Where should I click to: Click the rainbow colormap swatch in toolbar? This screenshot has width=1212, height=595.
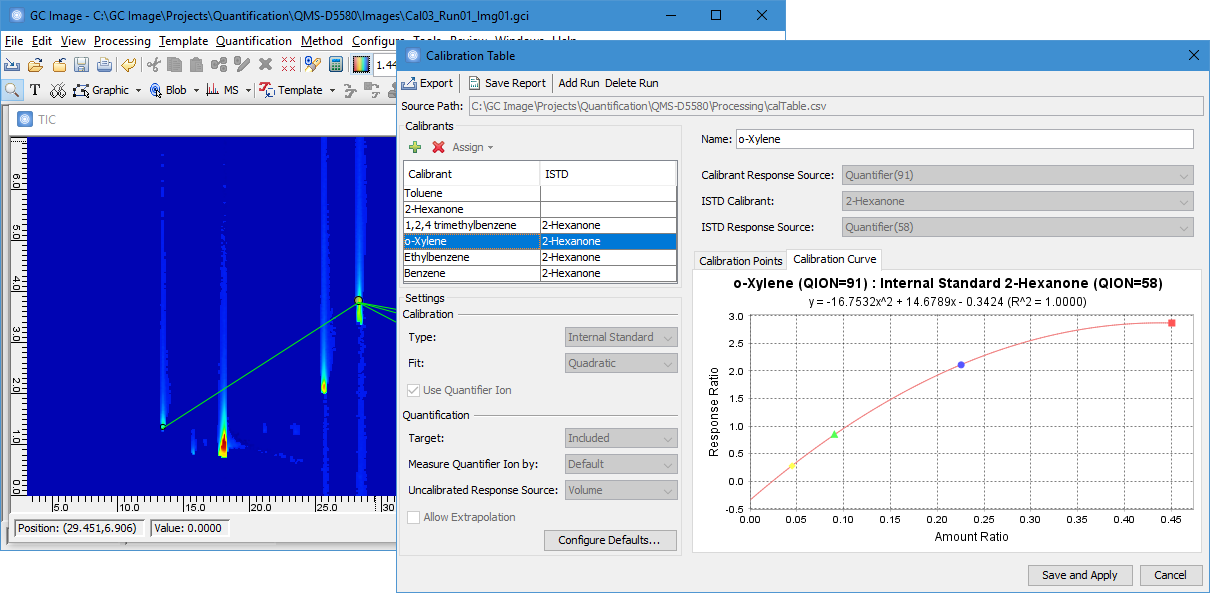coord(362,64)
